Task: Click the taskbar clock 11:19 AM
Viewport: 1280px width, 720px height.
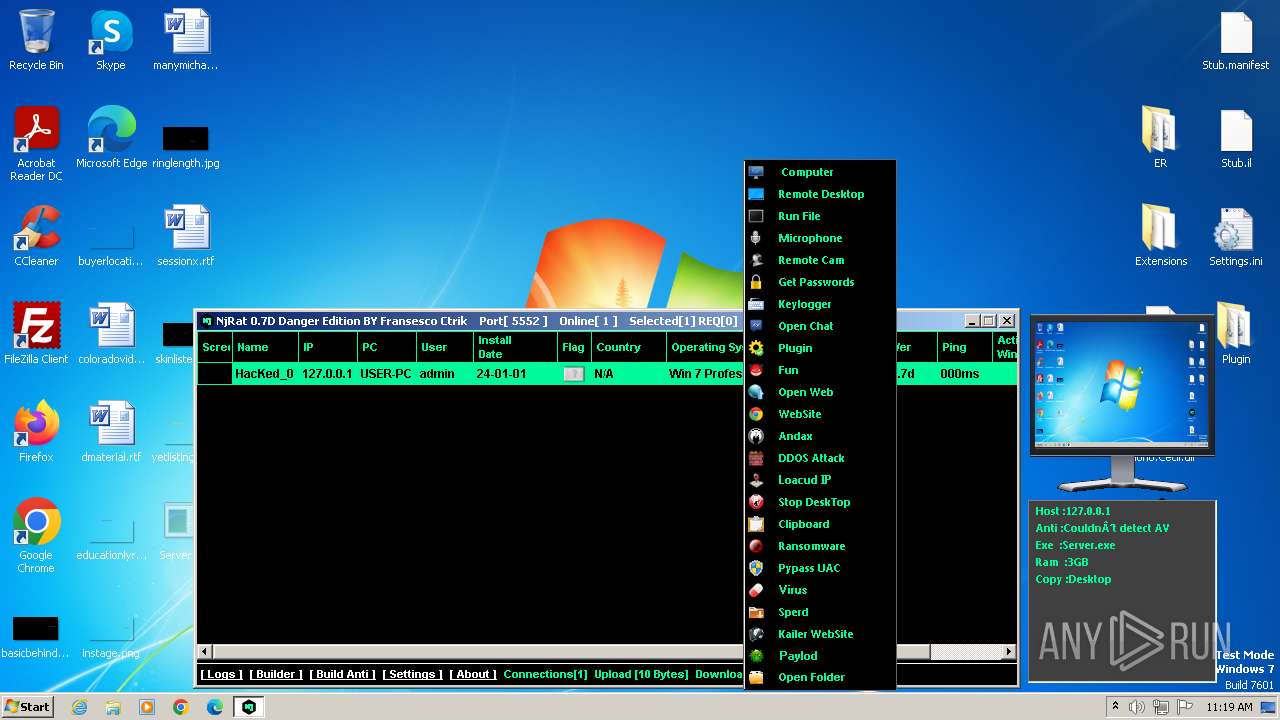Action: pos(1229,707)
